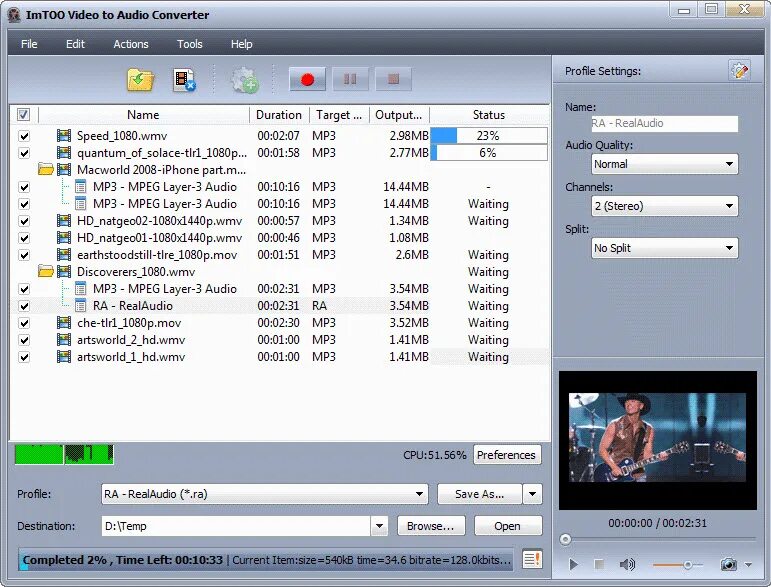771x587 pixels.
Task: Click the 23% progress bar for Speed_1080
Action: [489, 136]
